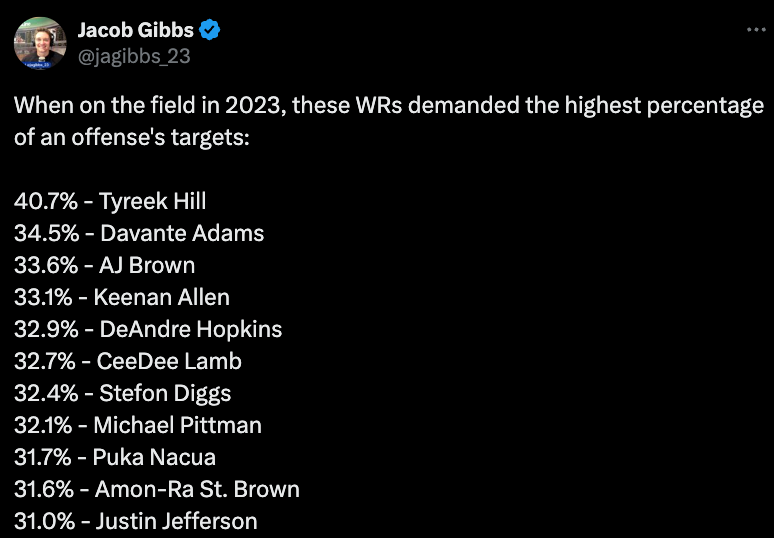Viewport: 774px width, 538px height.
Task: Click the Puka Nacua entry
Action: pyautogui.click(x=115, y=457)
